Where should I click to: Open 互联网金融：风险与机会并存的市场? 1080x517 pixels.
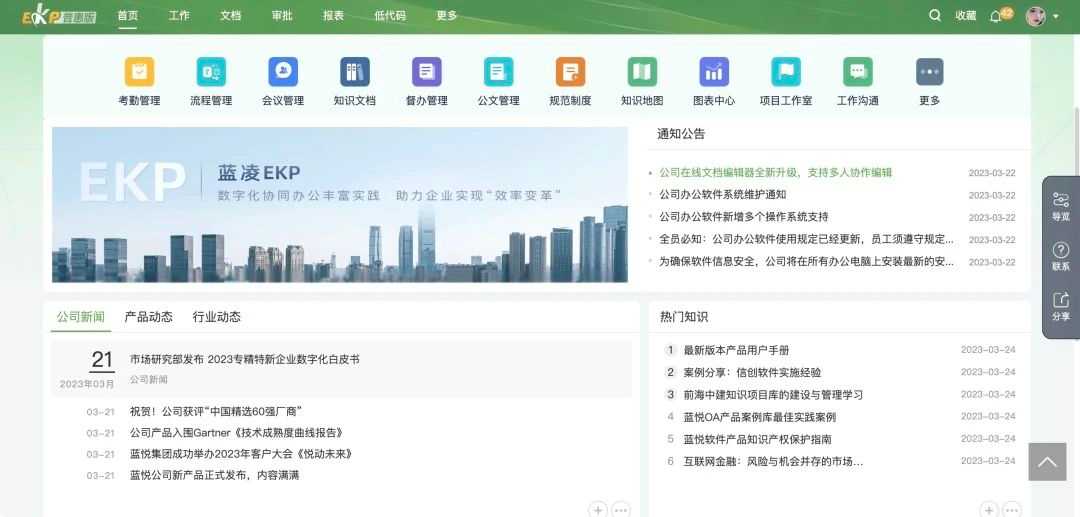(773, 461)
